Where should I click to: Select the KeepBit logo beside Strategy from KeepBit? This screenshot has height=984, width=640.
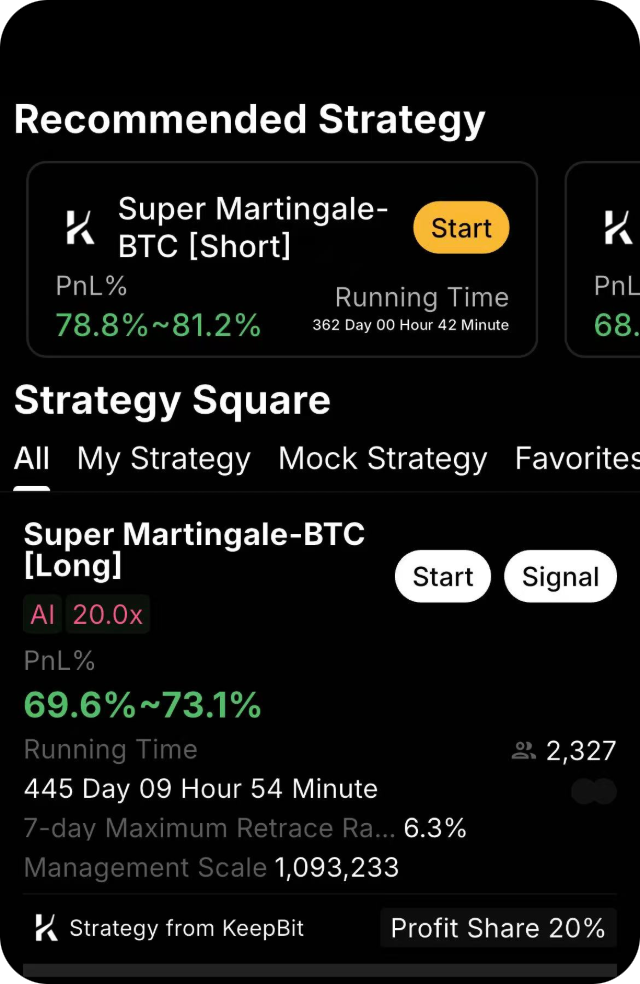tap(43, 927)
